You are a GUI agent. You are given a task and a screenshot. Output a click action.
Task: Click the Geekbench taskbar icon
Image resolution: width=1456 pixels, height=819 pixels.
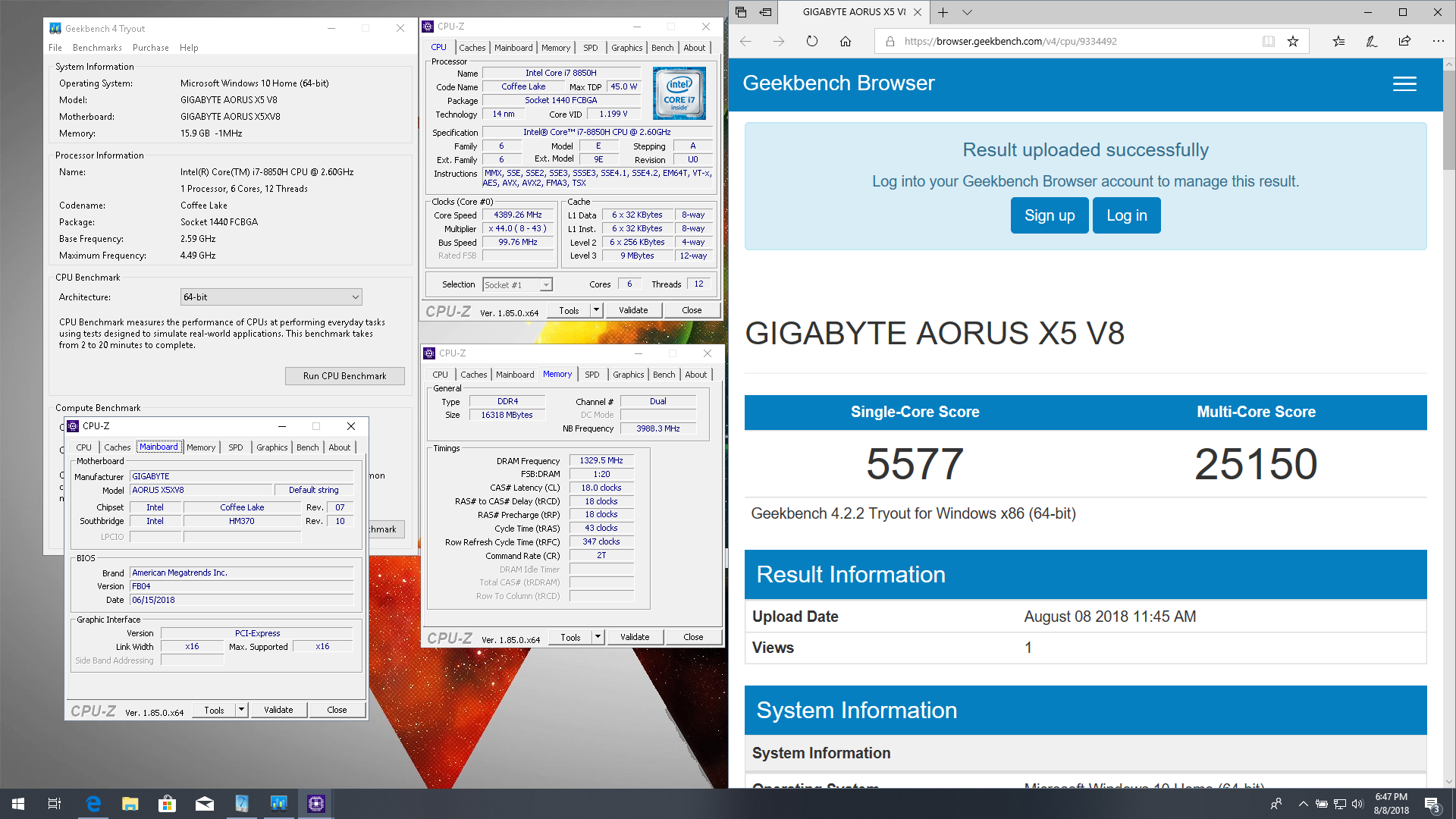pyautogui.click(x=279, y=804)
